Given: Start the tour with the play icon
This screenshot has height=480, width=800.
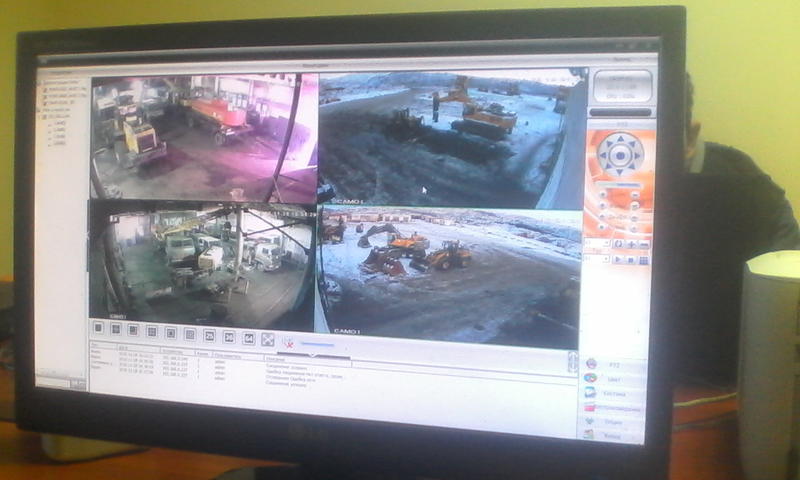Looking at the screenshot, I should tap(618, 260).
